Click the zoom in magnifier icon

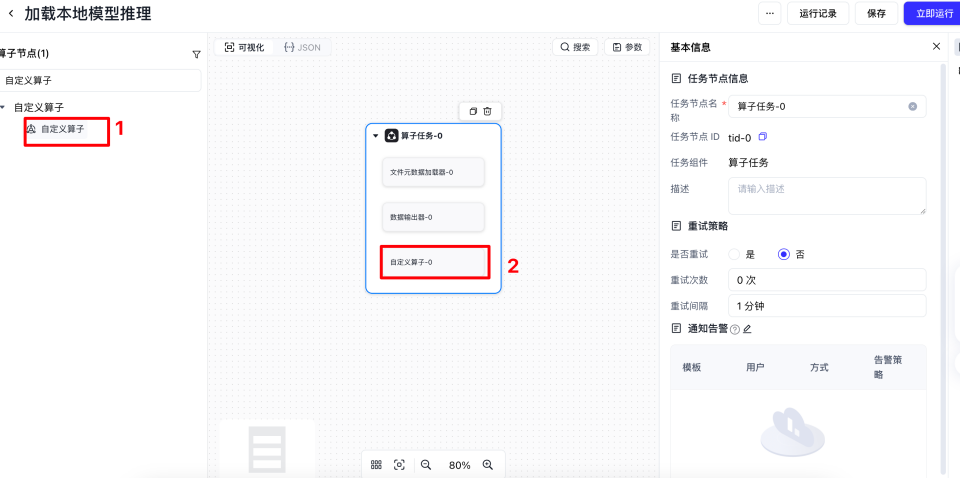pos(488,465)
